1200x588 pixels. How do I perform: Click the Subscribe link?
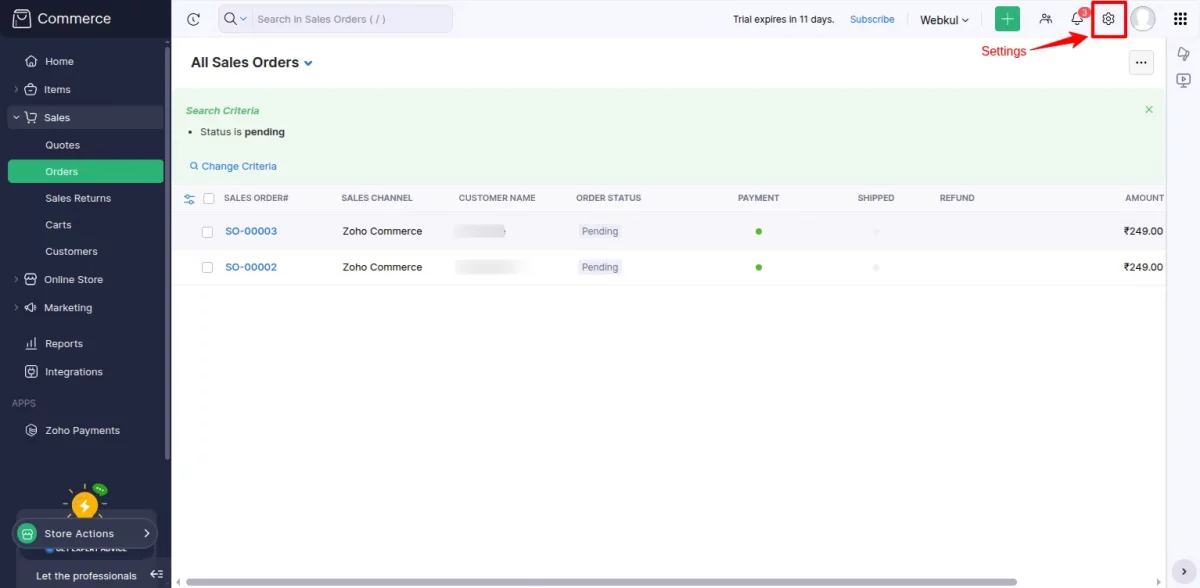pyautogui.click(x=872, y=19)
